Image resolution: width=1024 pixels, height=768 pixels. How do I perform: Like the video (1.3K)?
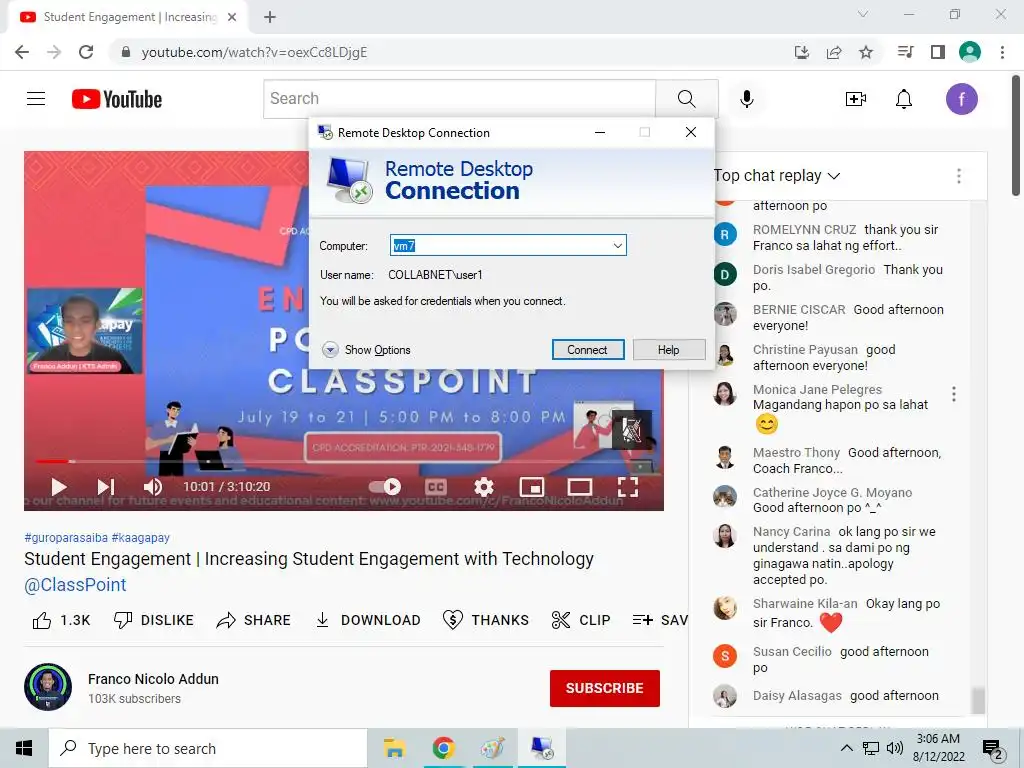click(x=61, y=620)
